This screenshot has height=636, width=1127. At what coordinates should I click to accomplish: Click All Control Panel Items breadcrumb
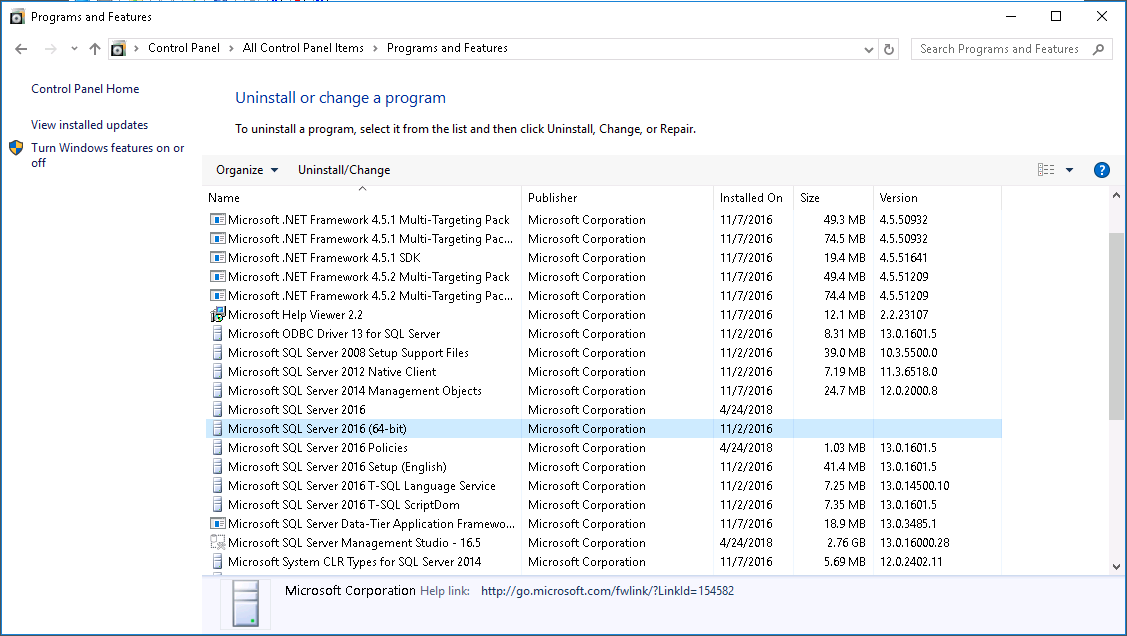(x=303, y=48)
